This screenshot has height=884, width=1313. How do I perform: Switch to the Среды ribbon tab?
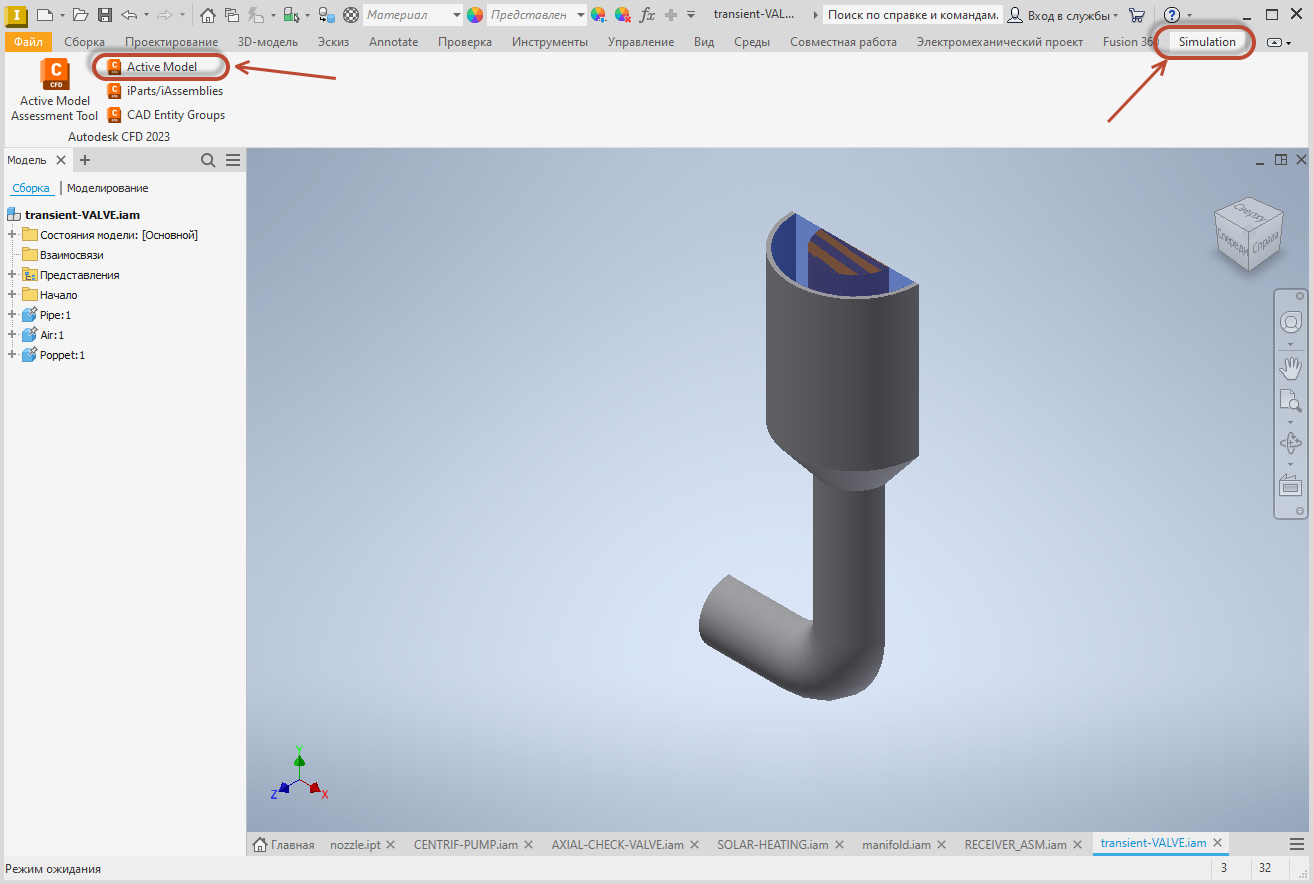752,42
